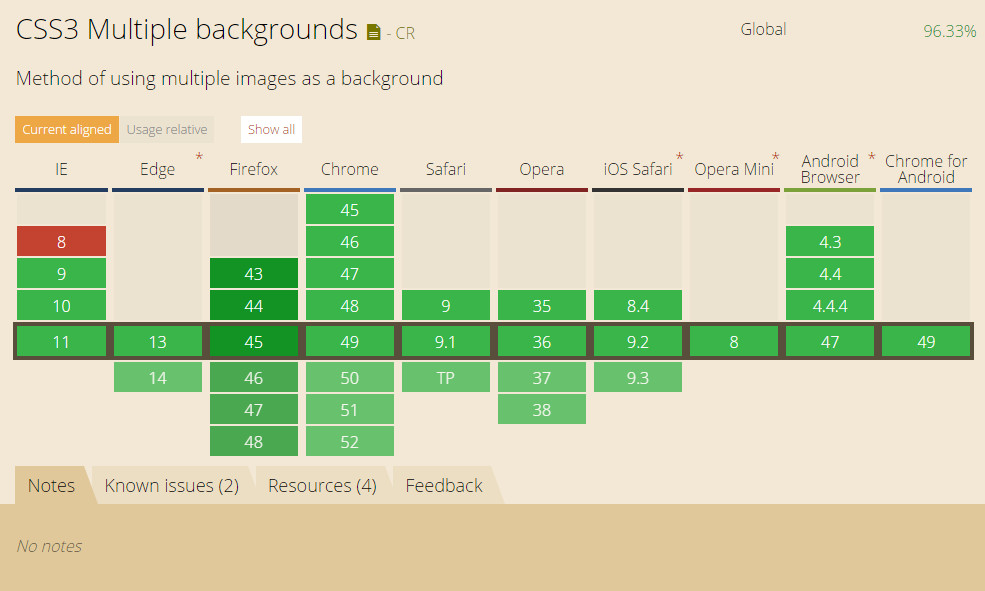
Task: Select the Android Browser 4.4.4 cell
Action: pos(830,305)
